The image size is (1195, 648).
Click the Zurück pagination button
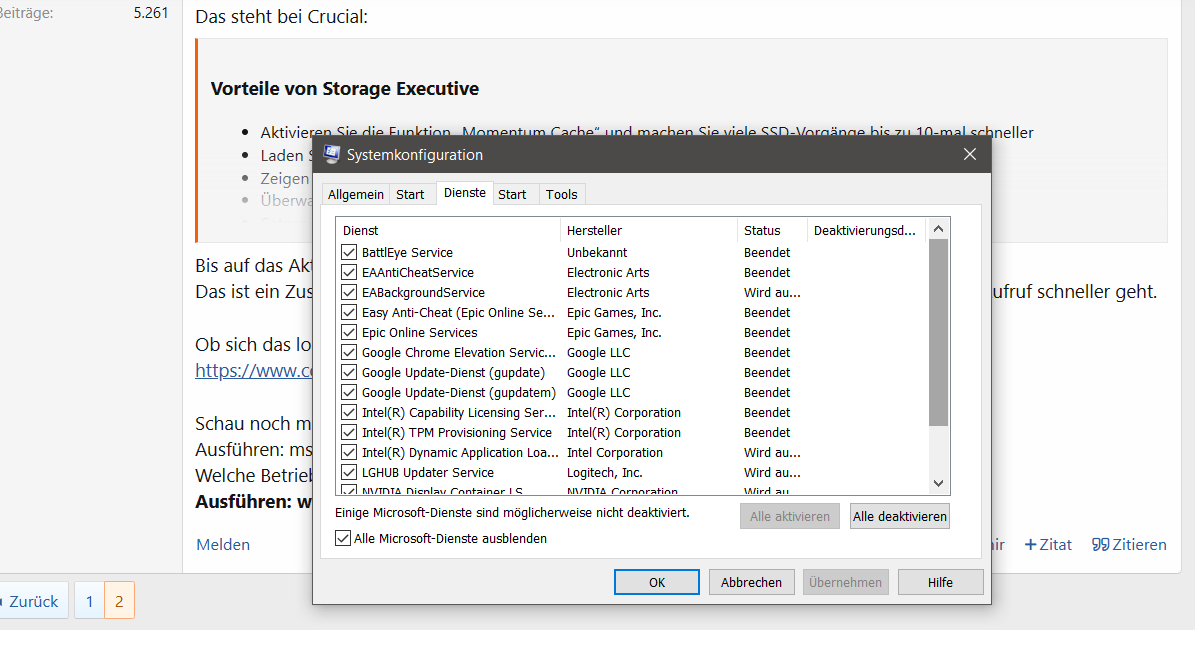point(32,601)
